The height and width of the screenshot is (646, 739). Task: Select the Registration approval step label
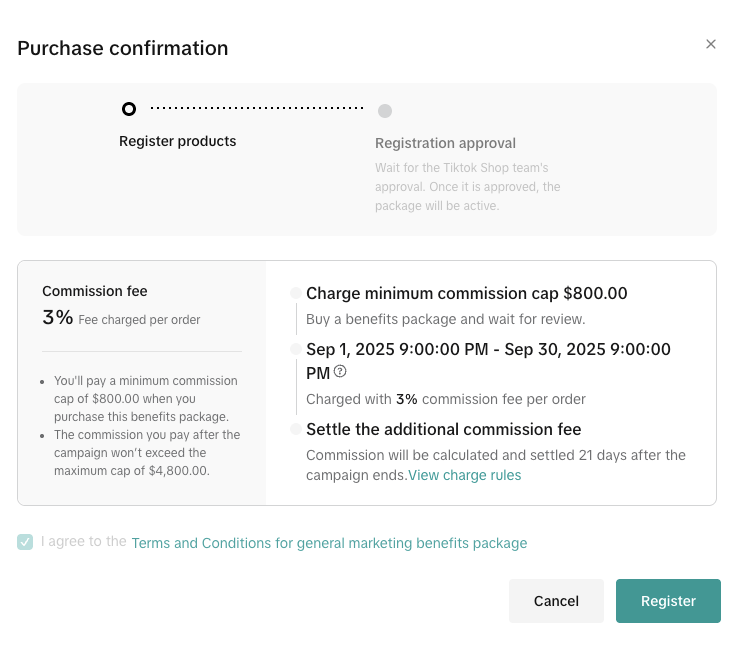tap(445, 143)
